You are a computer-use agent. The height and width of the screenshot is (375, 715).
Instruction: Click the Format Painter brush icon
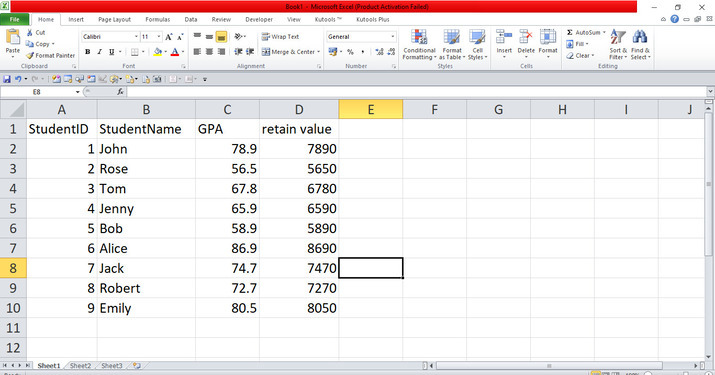pyautogui.click(x=30, y=55)
